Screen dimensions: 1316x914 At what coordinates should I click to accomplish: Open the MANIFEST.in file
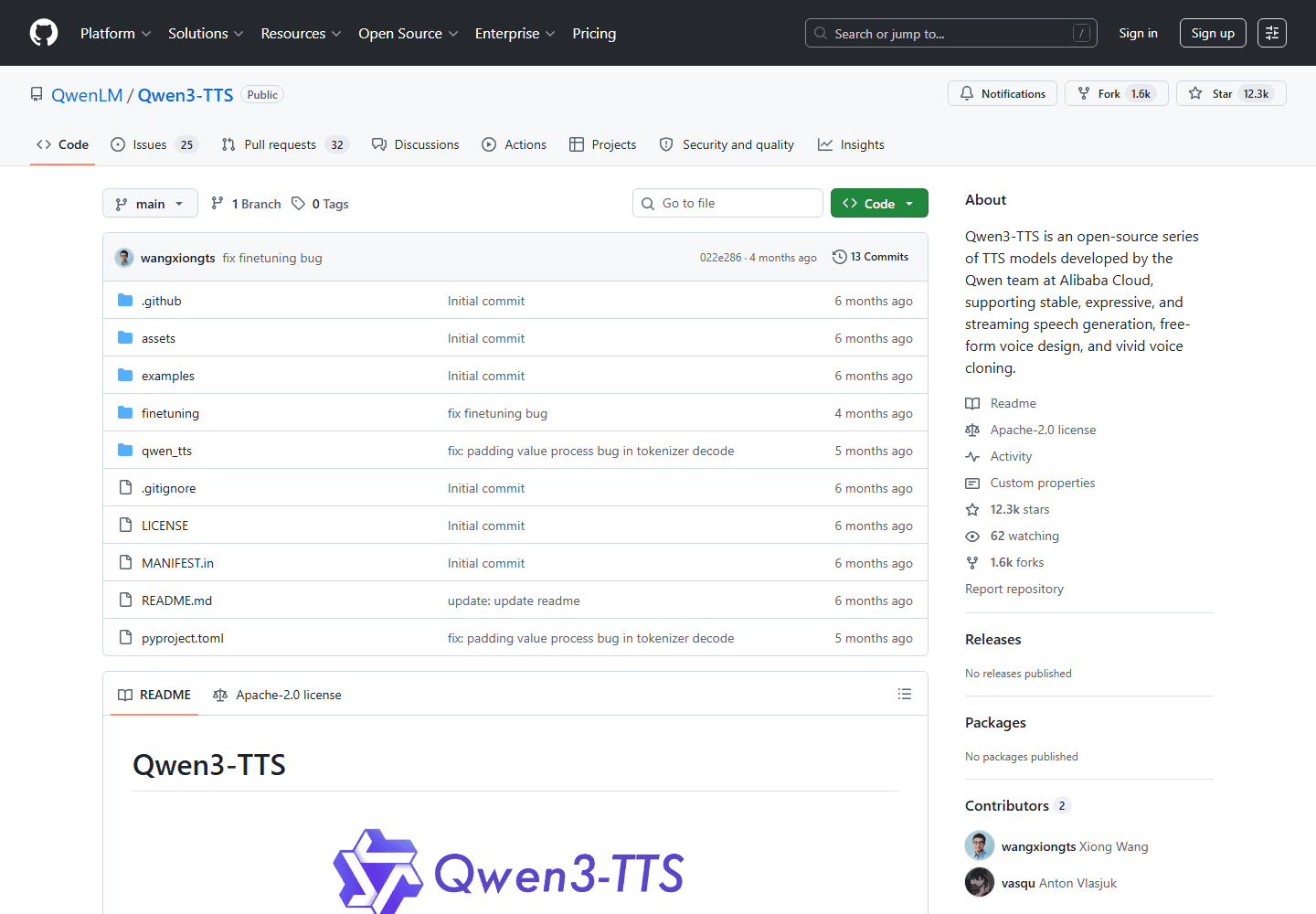177,563
